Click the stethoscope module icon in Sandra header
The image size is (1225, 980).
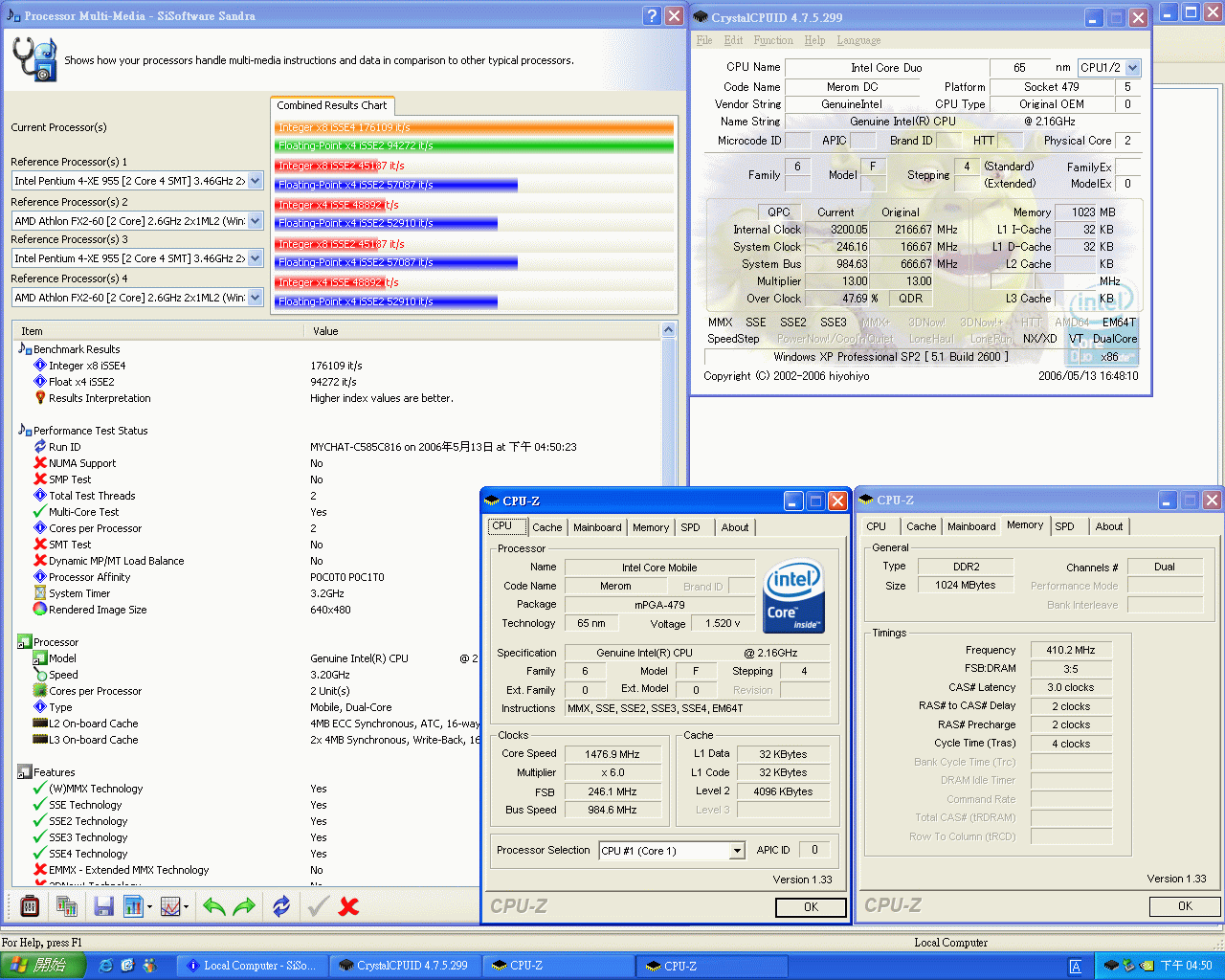(34, 59)
